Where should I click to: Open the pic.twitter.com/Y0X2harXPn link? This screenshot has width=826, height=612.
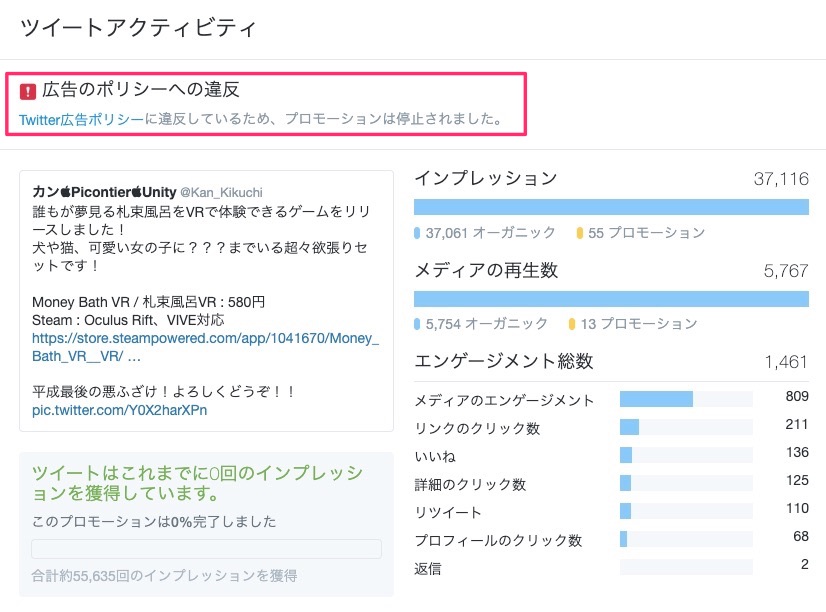click(120, 410)
